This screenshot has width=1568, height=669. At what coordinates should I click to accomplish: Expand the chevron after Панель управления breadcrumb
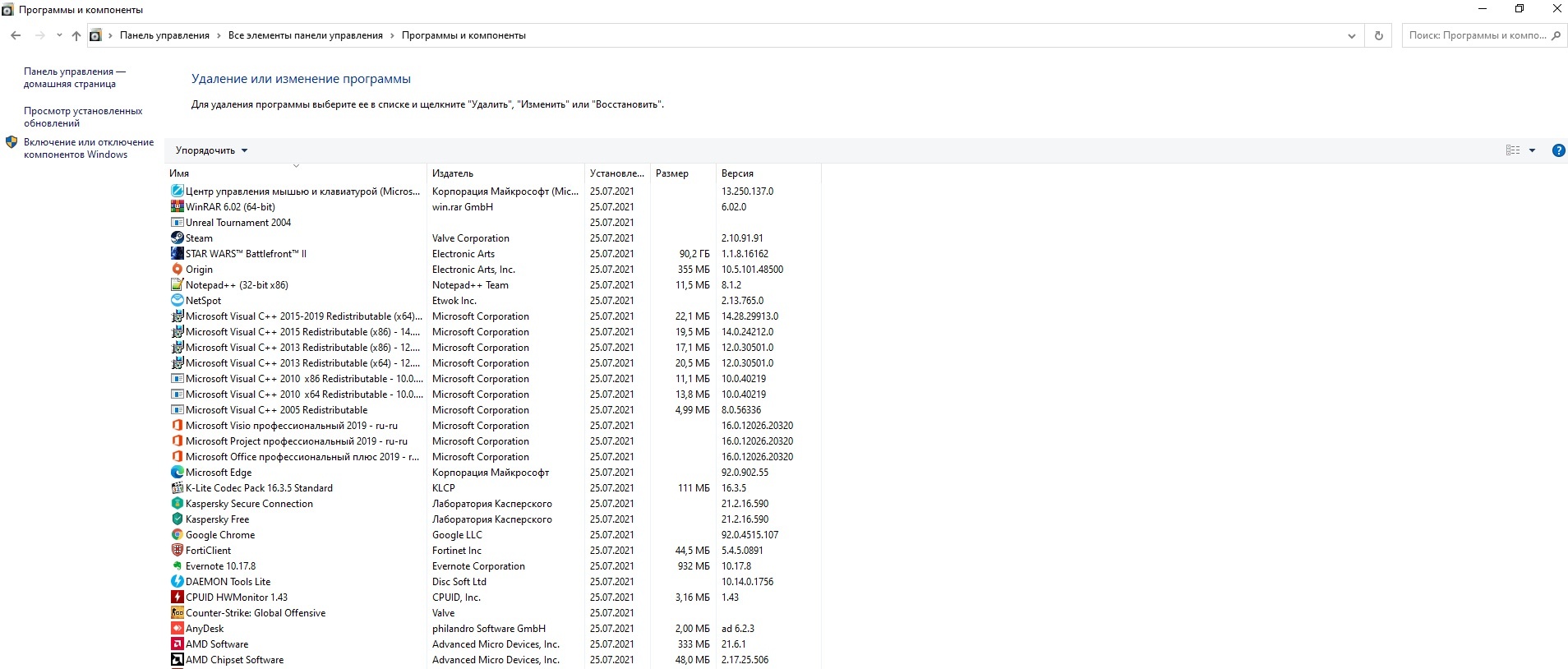point(219,35)
